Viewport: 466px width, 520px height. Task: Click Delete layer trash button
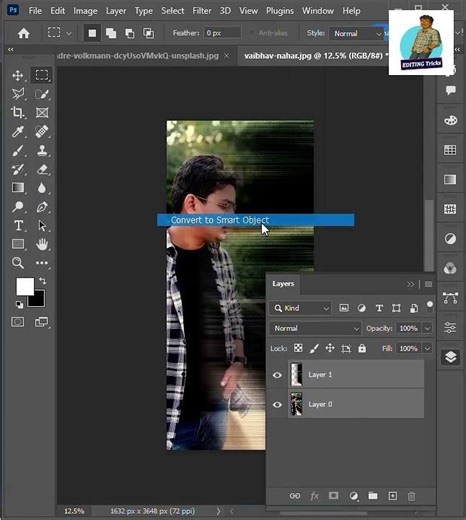(x=411, y=496)
